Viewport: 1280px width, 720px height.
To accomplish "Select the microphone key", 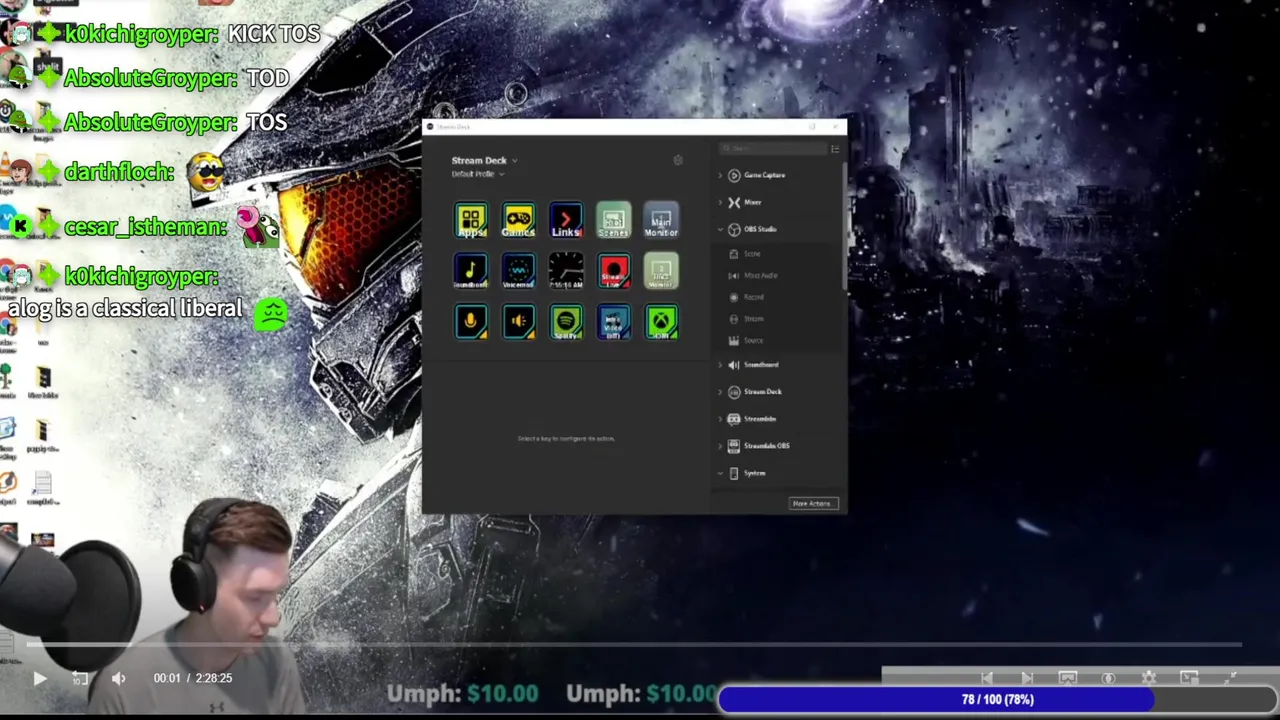I will [x=471, y=322].
